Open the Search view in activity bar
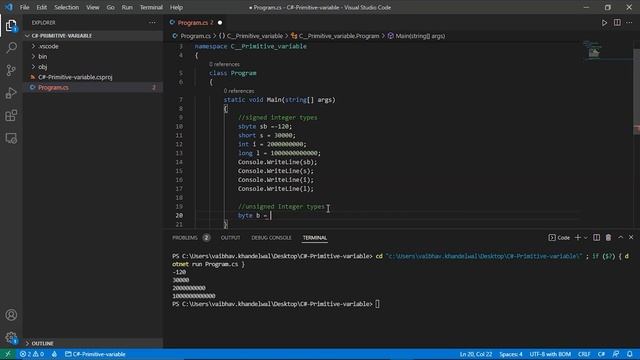This screenshot has width=640, height=360. point(11,48)
